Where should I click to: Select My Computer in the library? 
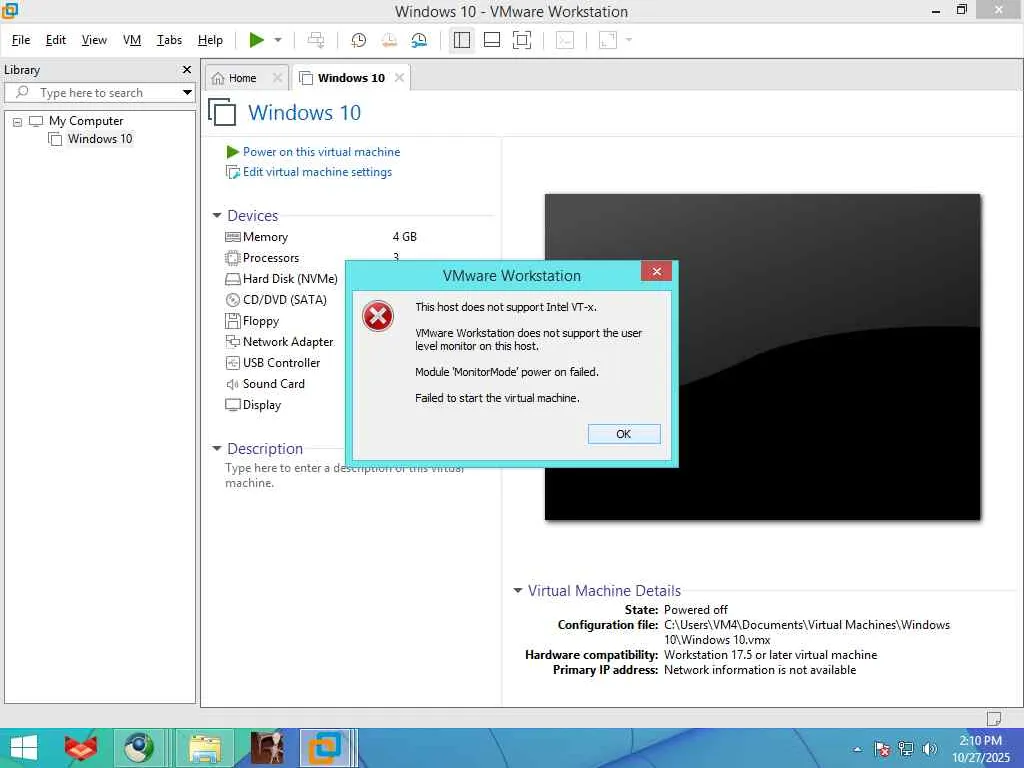[86, 121]
